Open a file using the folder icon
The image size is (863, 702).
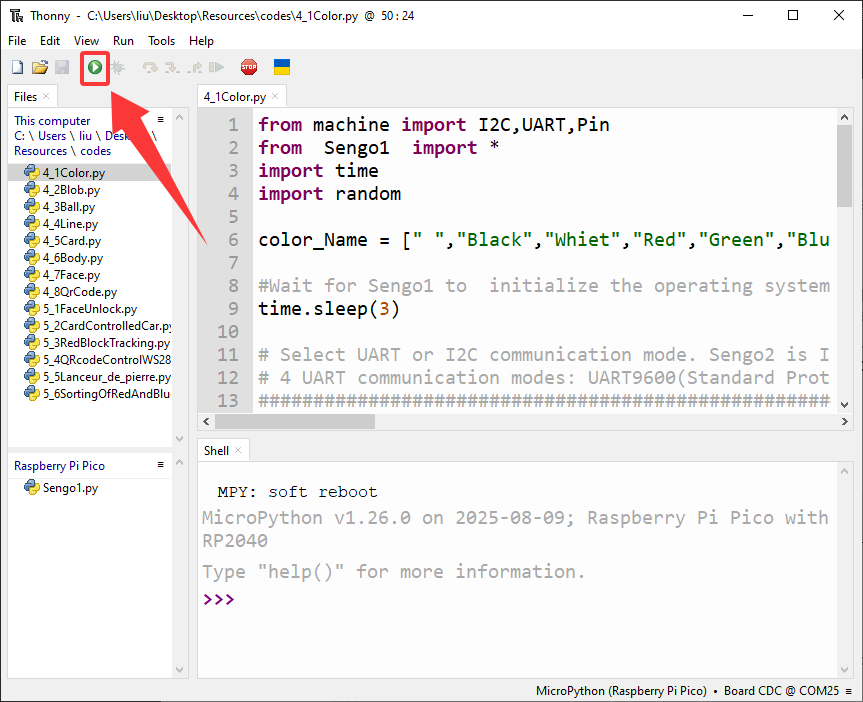(x=40, y=67)
